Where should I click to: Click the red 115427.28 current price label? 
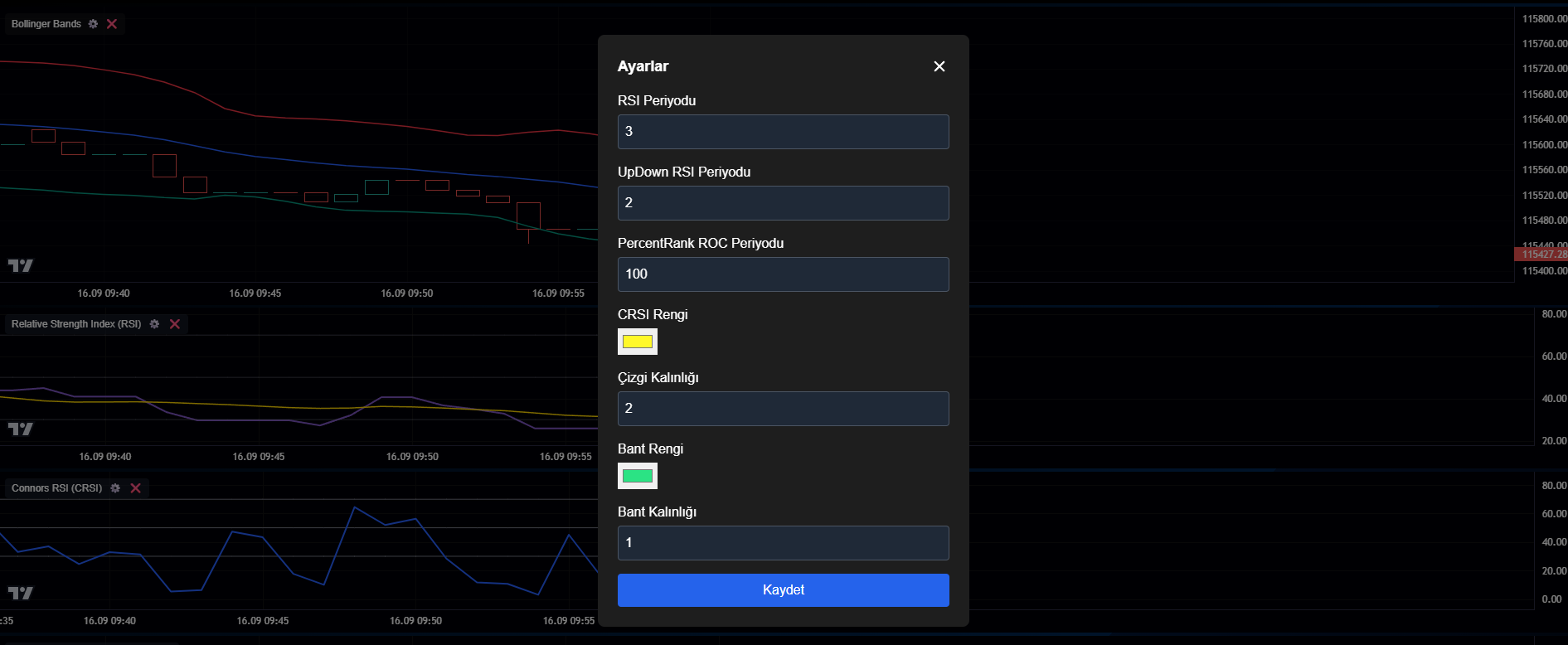click(1541, 255)
